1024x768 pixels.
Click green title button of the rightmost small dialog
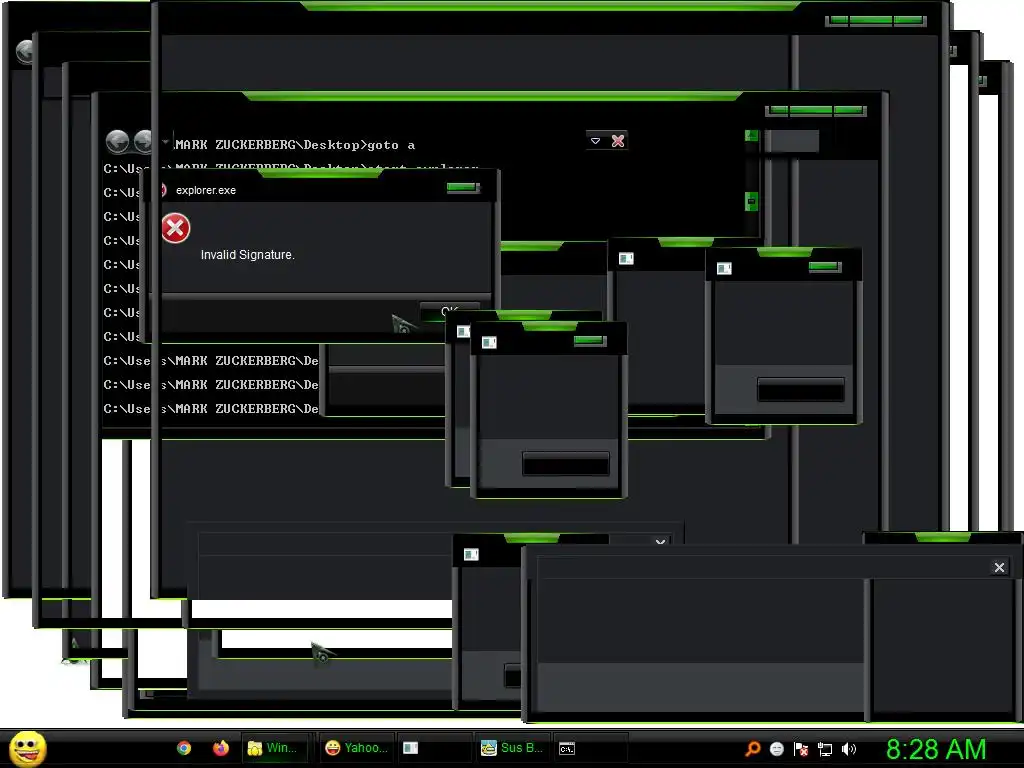825,266
